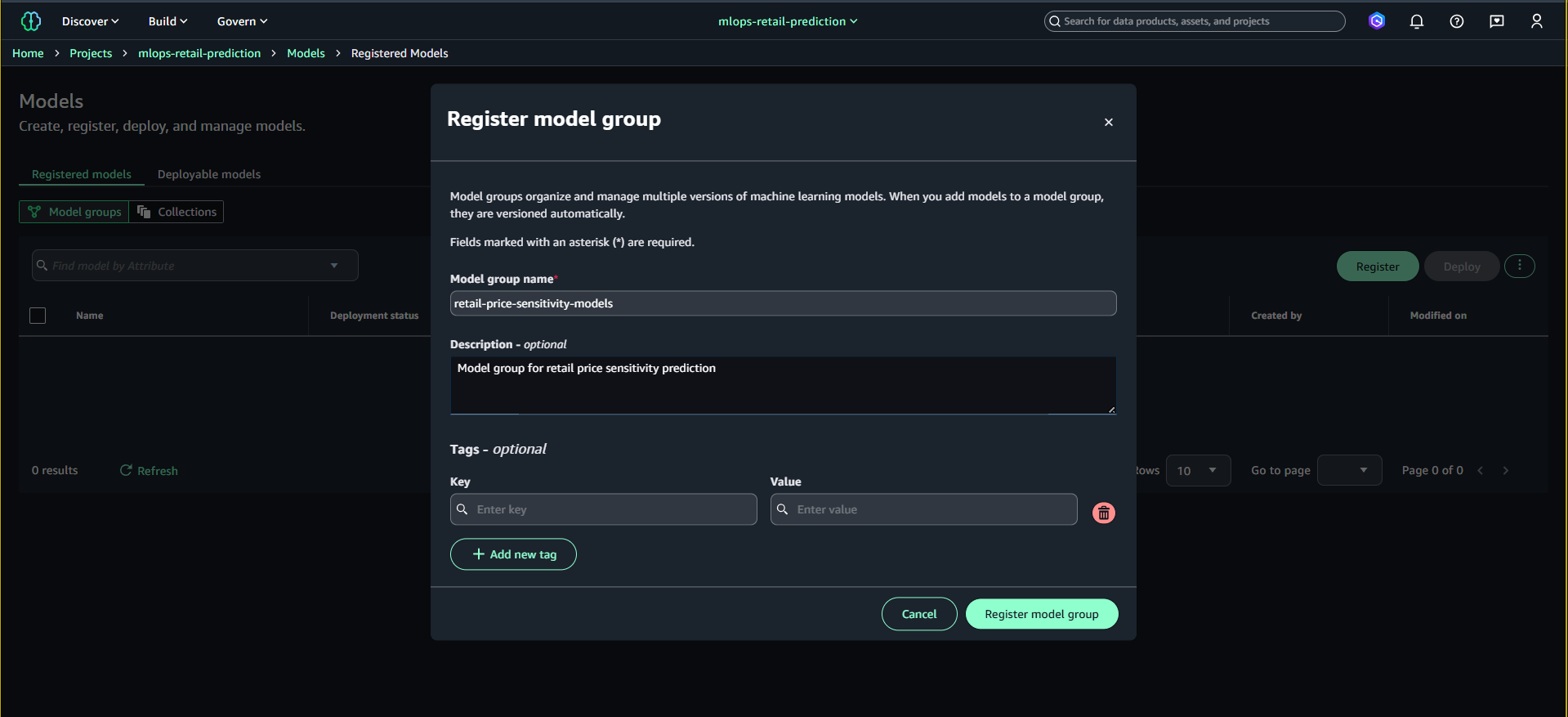
Task: Open the user profile icon
Action: tap(1536, 21)
